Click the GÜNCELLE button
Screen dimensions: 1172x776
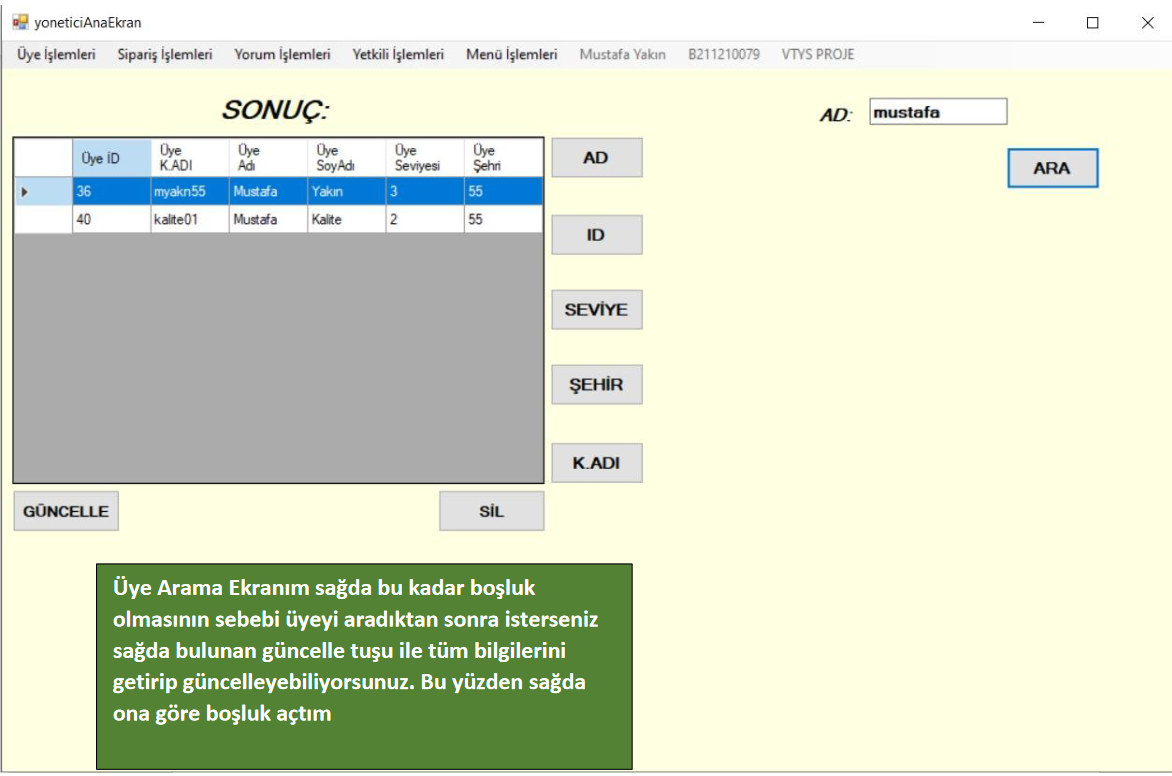pyautogui.click(x=66, y=511)
